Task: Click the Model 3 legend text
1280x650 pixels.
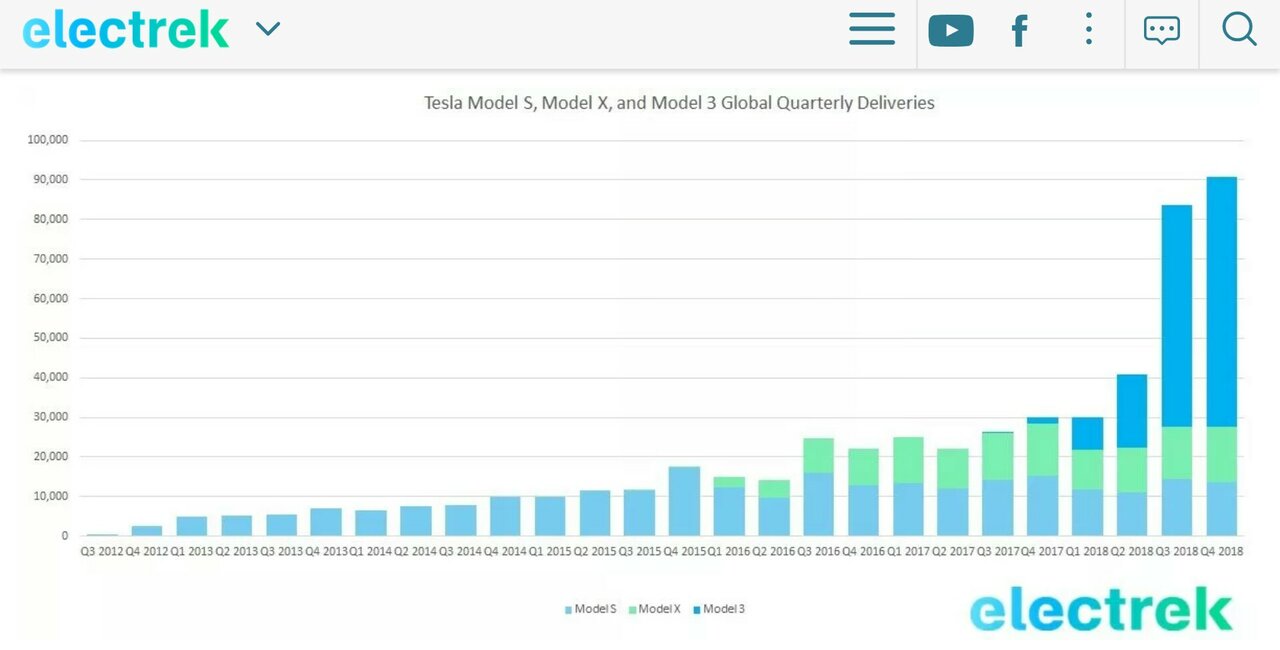Action: click(x=724, y=609)
